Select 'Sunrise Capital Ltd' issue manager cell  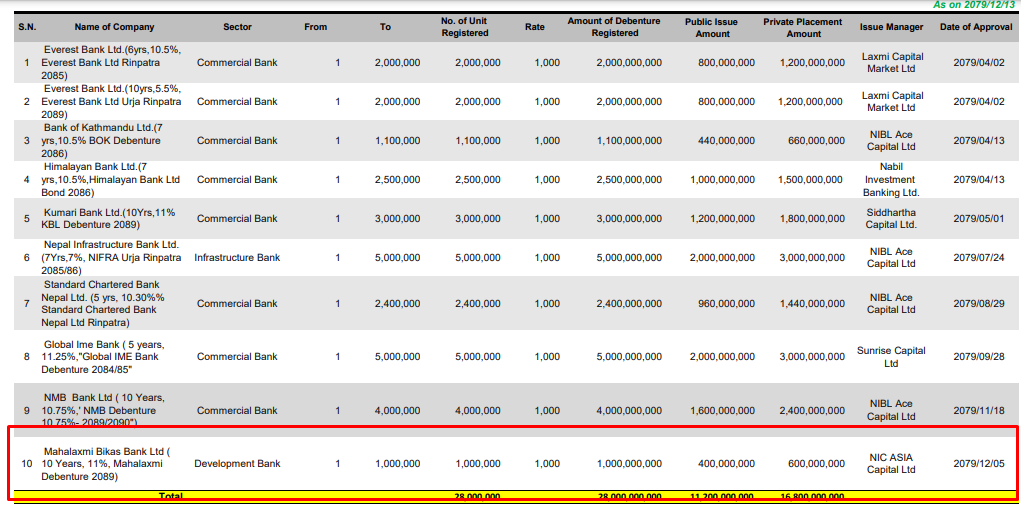tap(890, 357)
